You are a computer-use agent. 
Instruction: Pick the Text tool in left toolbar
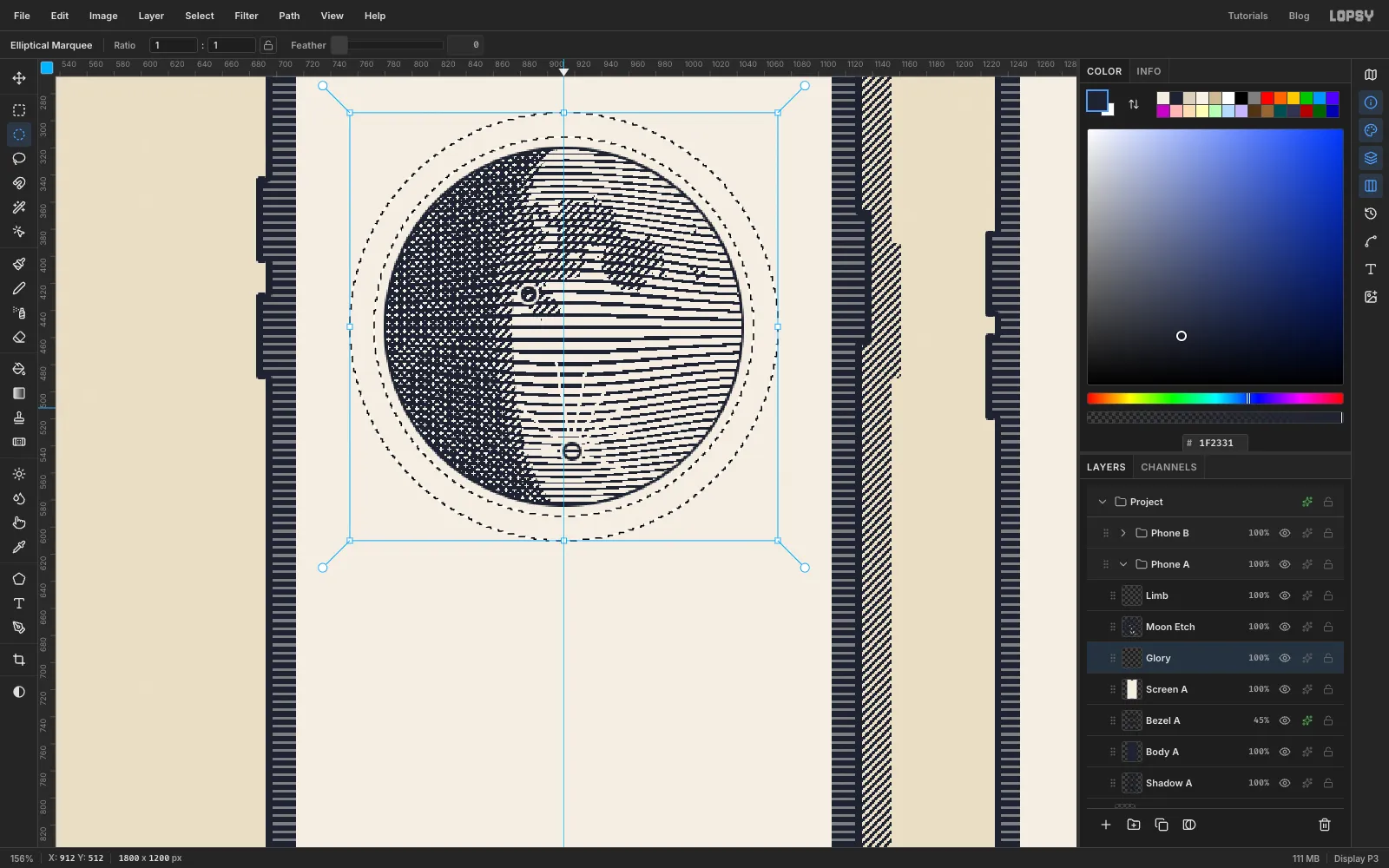click(19, 603)
